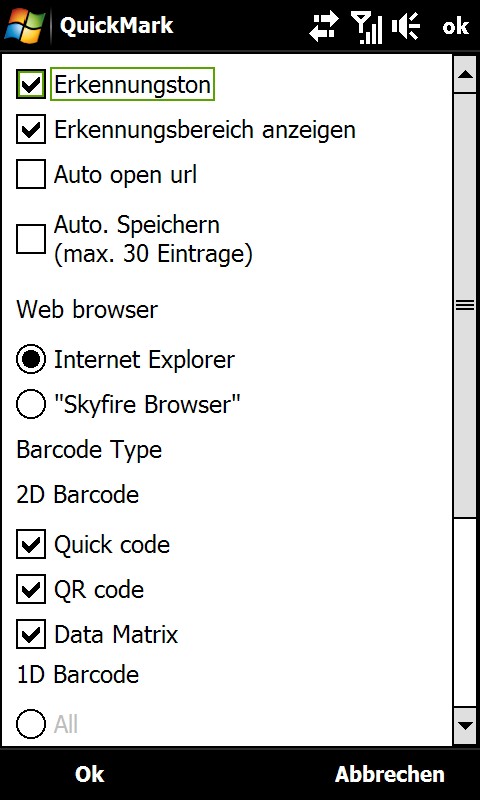This screenshot has width=480, height=800.
Task: Enable Auto. Speichern checkbox
Action: point(31,239)
